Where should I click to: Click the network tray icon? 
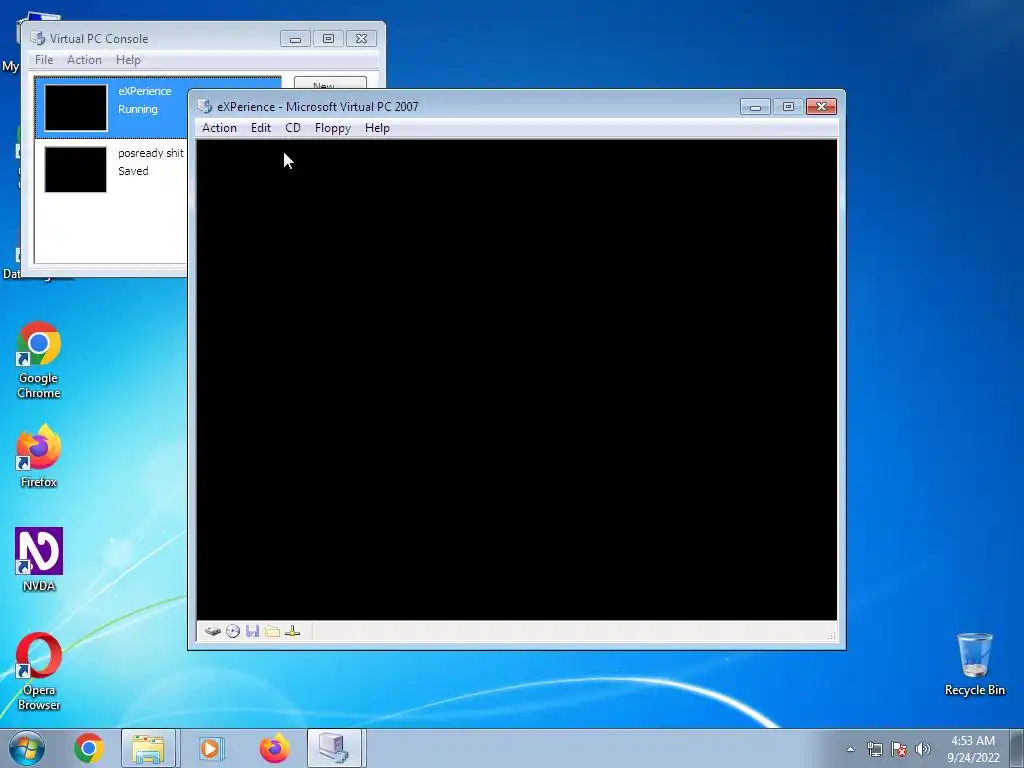(x=874, y=749)
